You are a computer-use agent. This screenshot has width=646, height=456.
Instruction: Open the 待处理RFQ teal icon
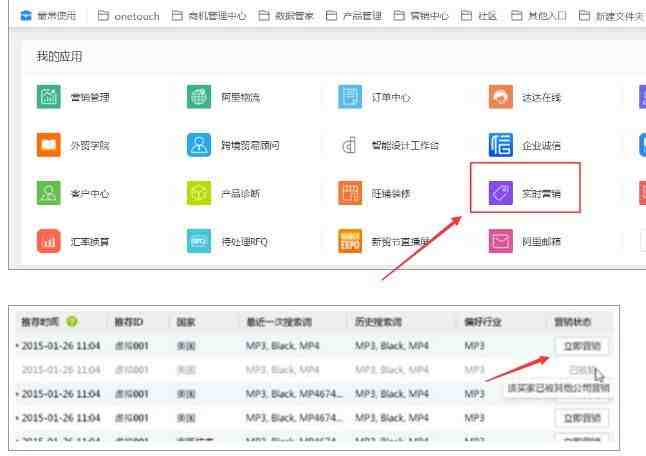[x=199, y=241]
